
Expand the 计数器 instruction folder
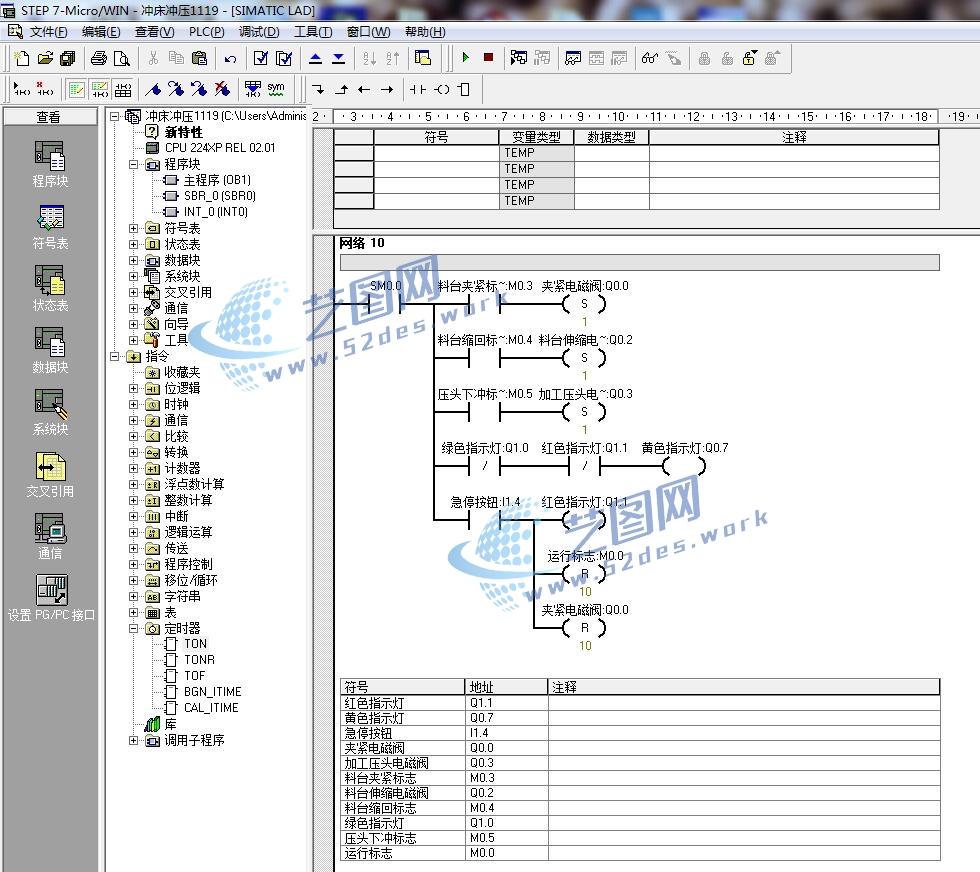133,468
